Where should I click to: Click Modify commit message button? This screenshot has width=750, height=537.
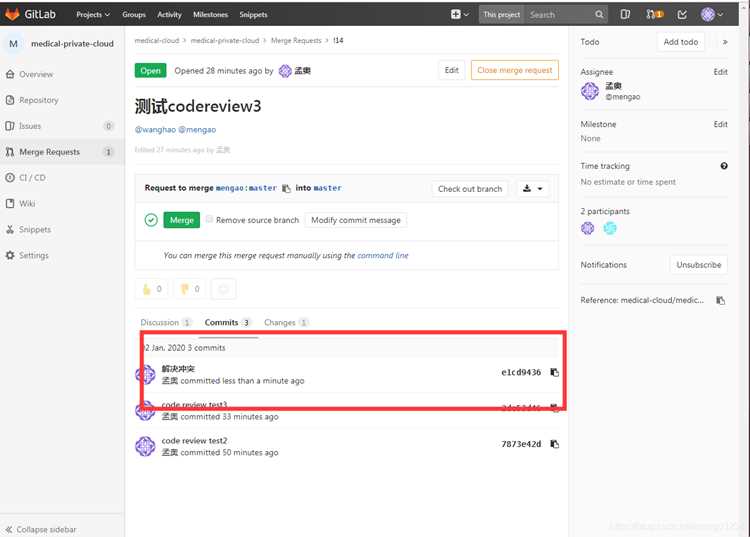click(356, 220)
